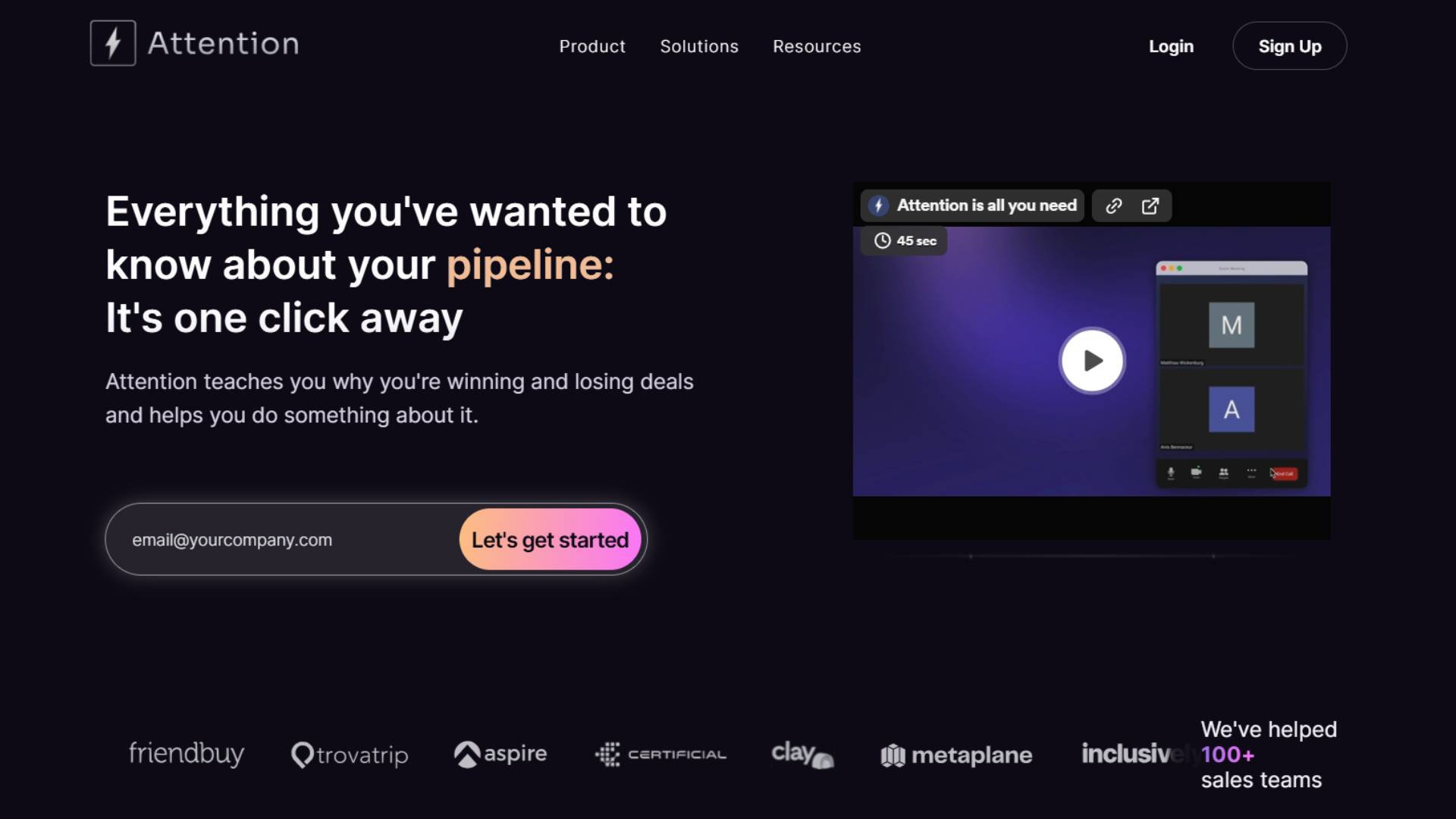Click the Attention lightning bolt logo icon
Screen dimensions: 1456x819
[113, 43]
